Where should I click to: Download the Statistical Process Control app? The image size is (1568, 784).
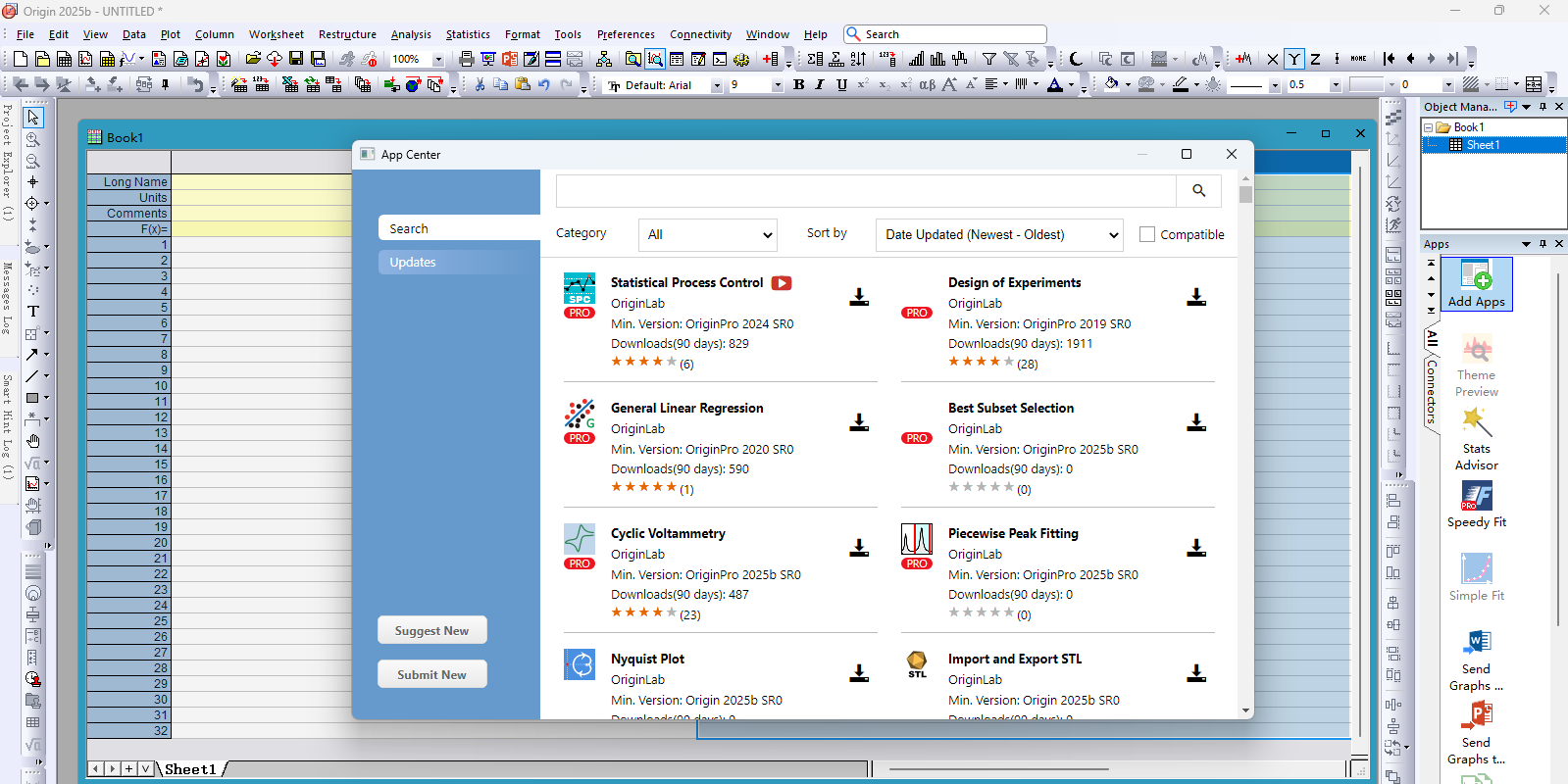coord(859,297)
